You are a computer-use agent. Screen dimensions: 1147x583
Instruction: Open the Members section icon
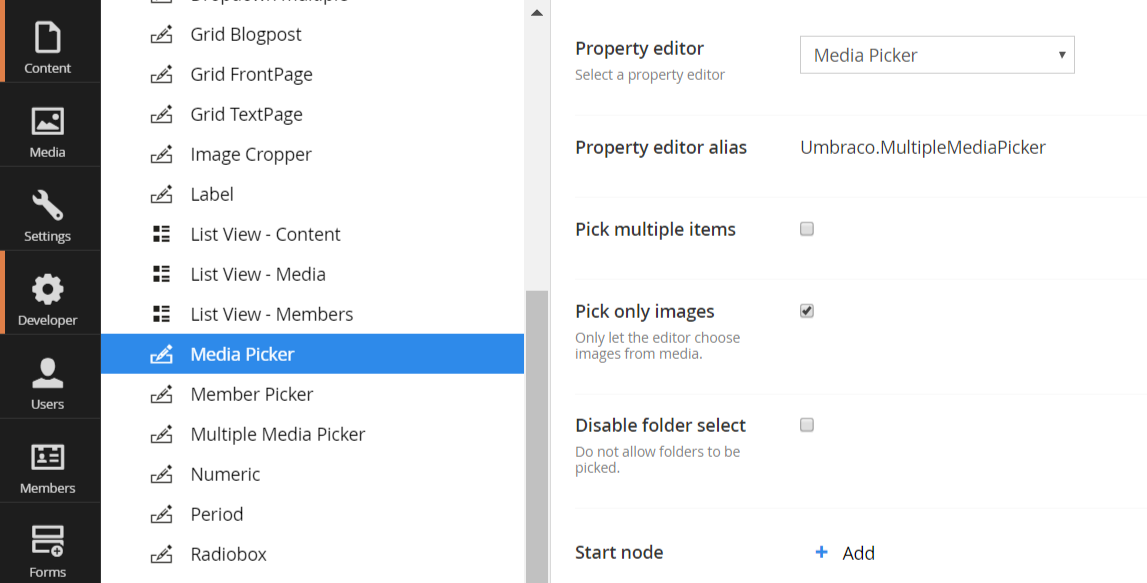[x=48, y=458]
